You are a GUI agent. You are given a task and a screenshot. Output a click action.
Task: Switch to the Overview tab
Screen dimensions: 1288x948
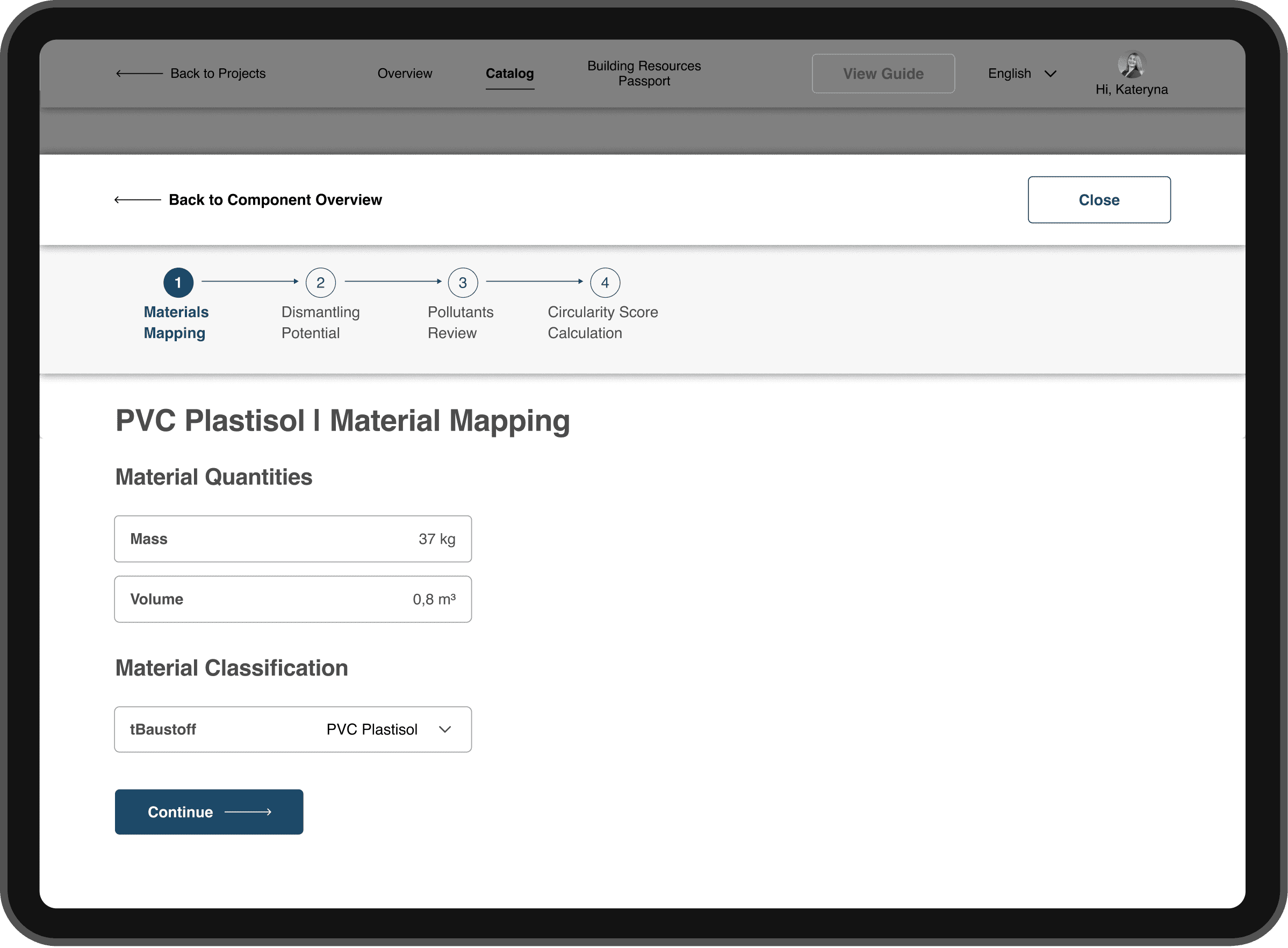(x=405, y=74)
